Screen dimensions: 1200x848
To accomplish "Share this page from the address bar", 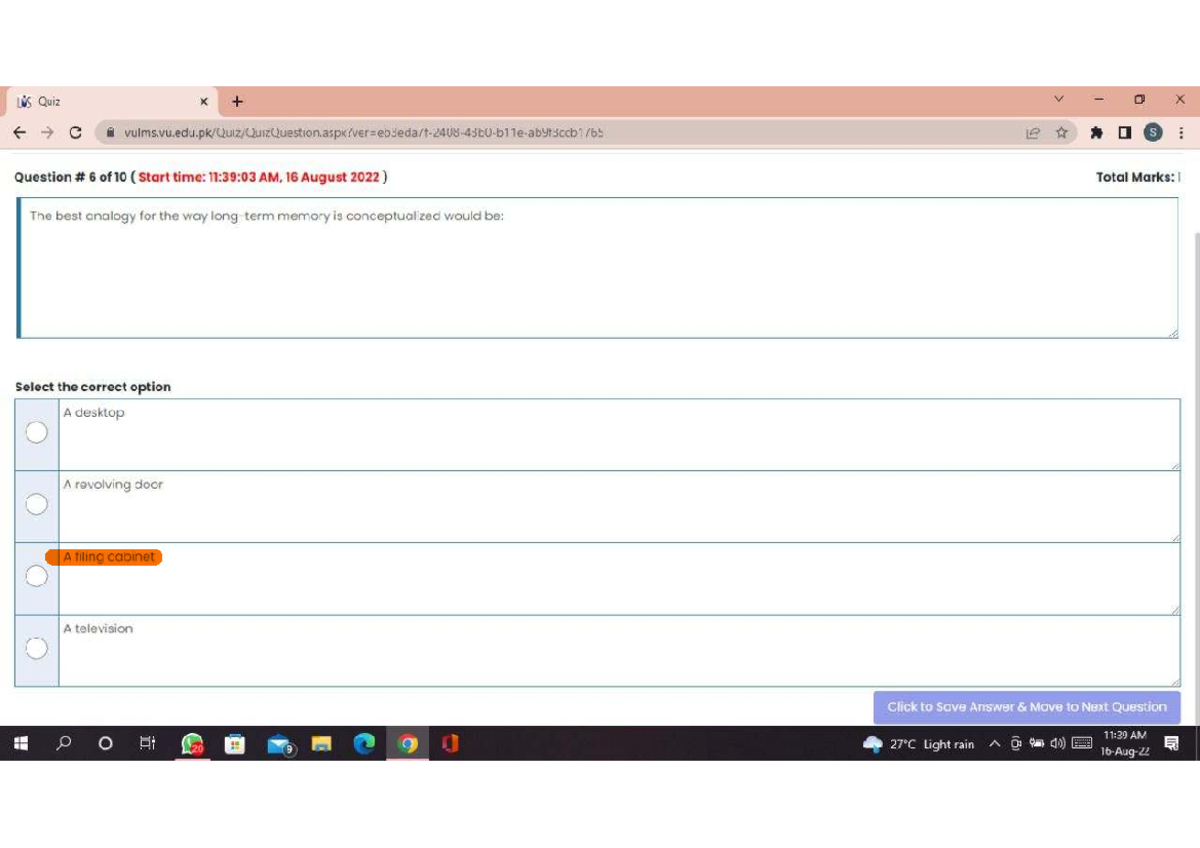I will tap(1033, 132).
